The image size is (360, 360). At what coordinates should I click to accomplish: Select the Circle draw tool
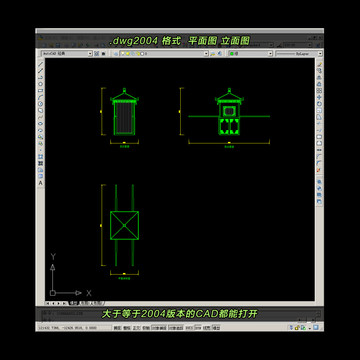pos(41,104)
